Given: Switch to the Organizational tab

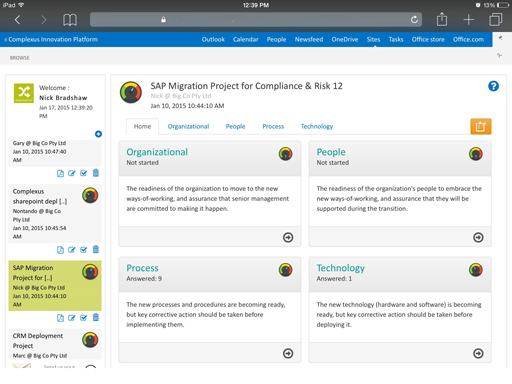Looking at the screenshot, I should pos(188,126).
